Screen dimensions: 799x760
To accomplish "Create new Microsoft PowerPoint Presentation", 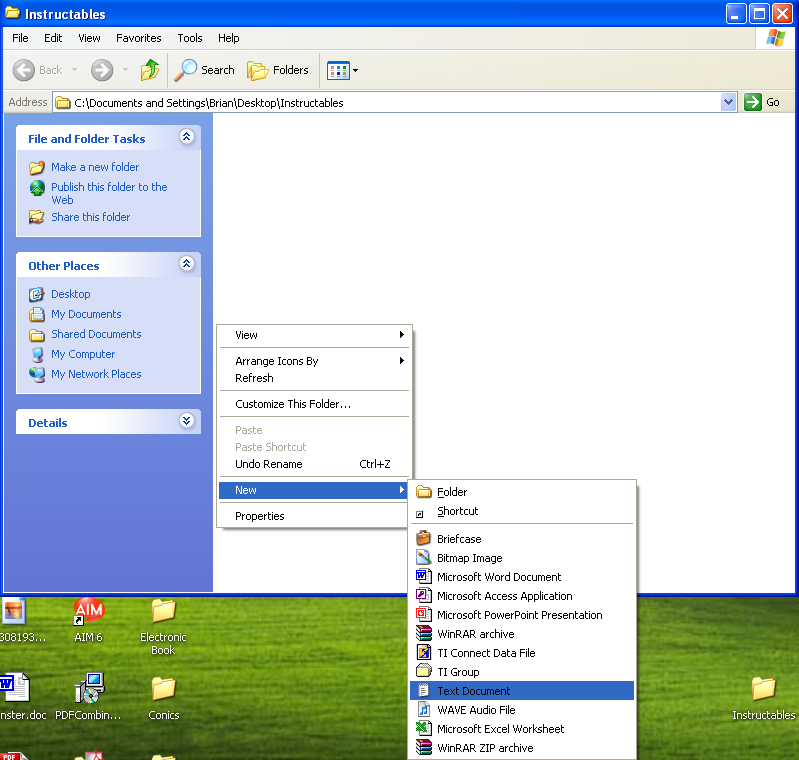I will (522, 615).
